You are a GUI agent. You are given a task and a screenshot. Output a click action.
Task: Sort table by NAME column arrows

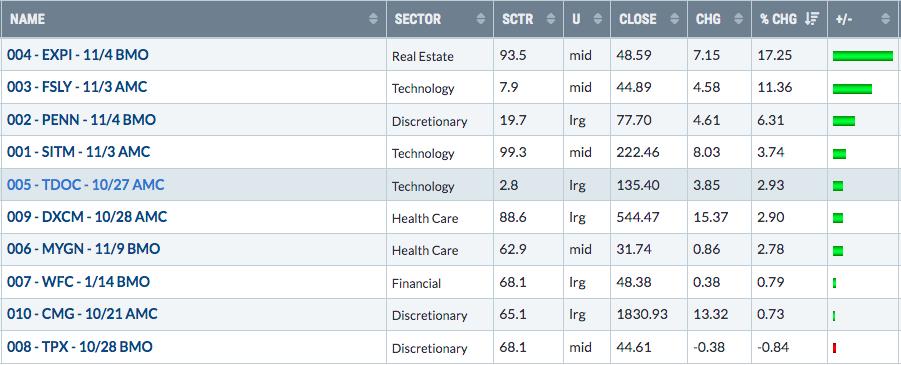pos(374,19)
